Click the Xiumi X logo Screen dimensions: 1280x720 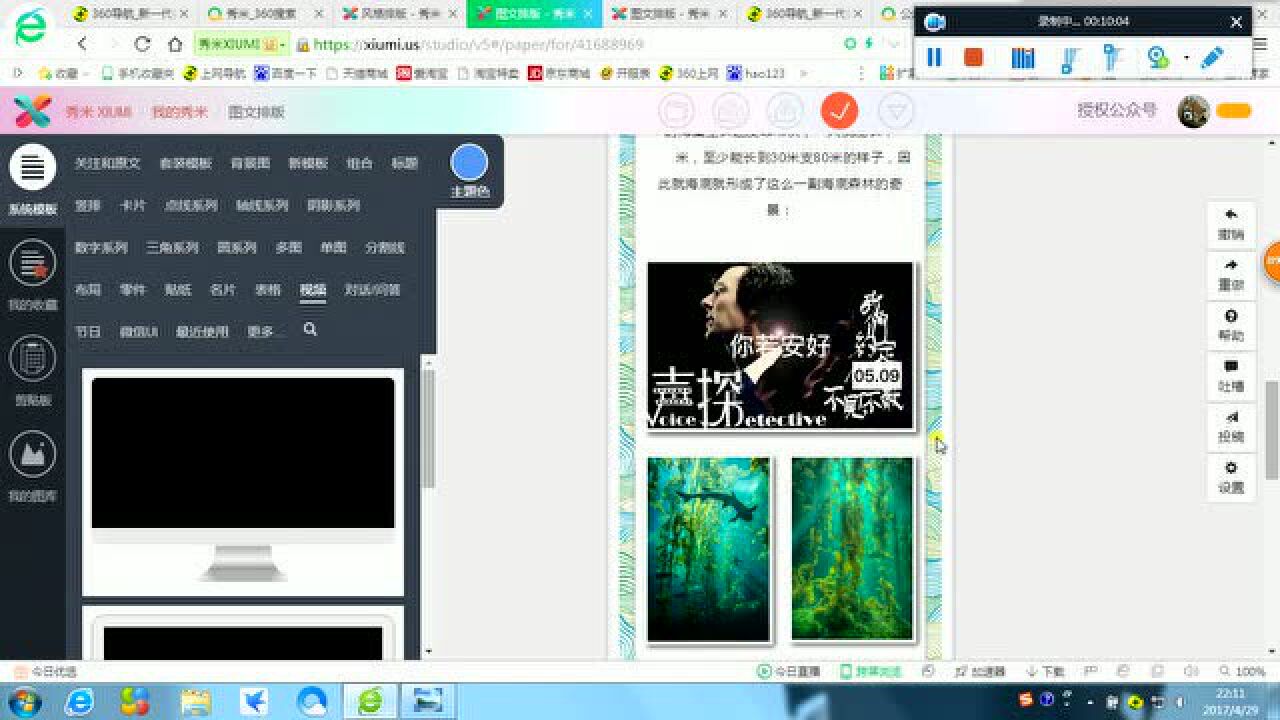click(x=33, y=111)
